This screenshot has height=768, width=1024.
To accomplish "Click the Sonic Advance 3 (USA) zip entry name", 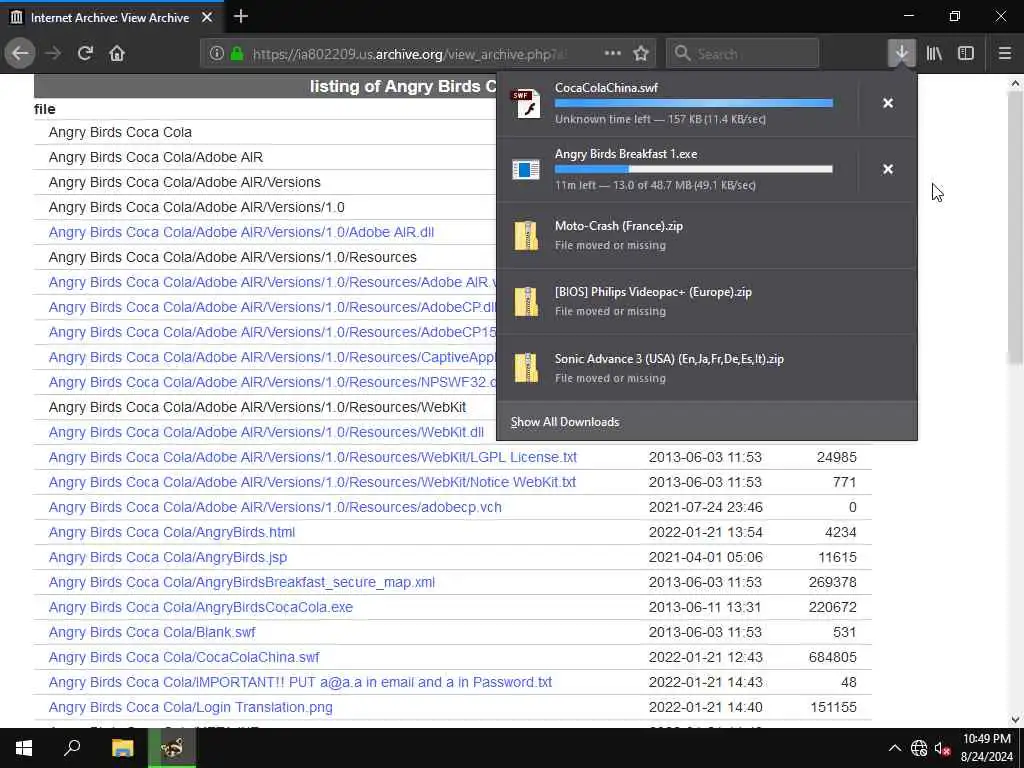I will [x=669, y=359].
